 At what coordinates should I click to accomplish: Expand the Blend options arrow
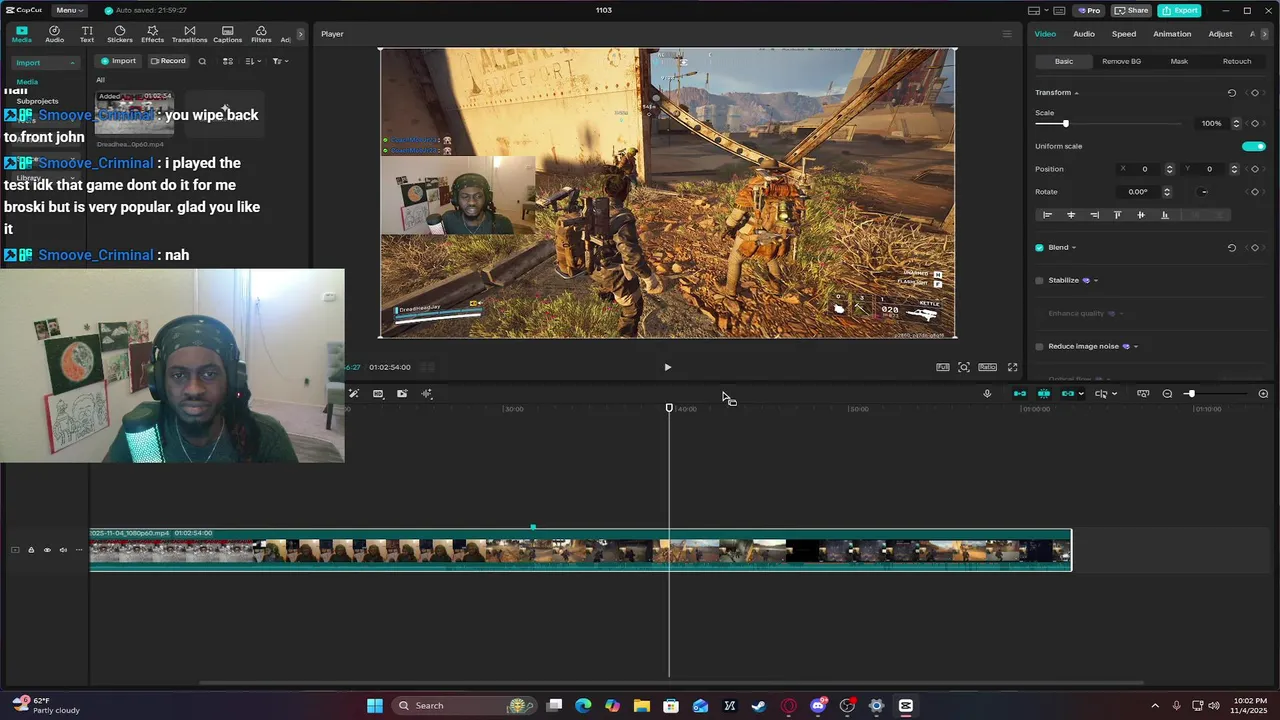coord(1074,248)
